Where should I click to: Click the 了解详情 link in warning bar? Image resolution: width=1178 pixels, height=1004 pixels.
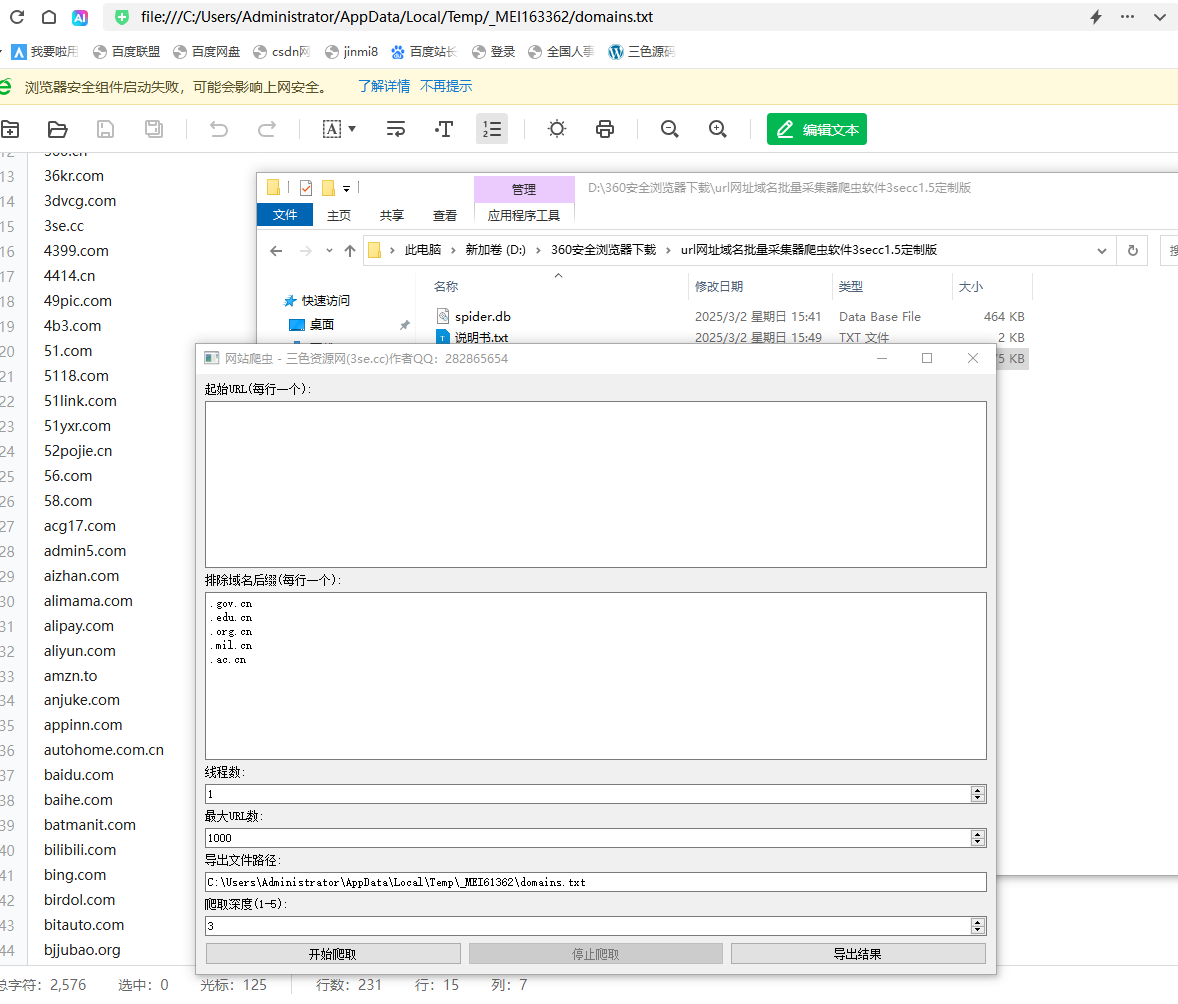(384, 87)
